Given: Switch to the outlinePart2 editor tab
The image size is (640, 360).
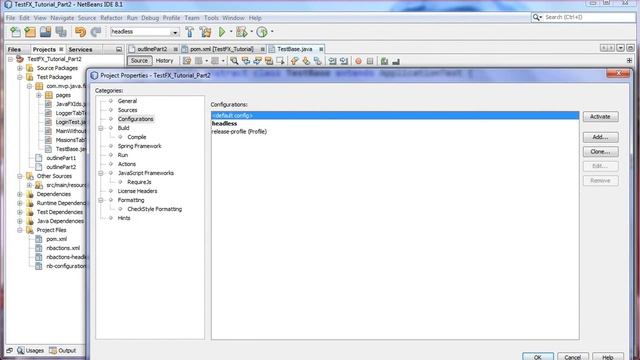Looking at the screenshot, I should tap(152, 49).
